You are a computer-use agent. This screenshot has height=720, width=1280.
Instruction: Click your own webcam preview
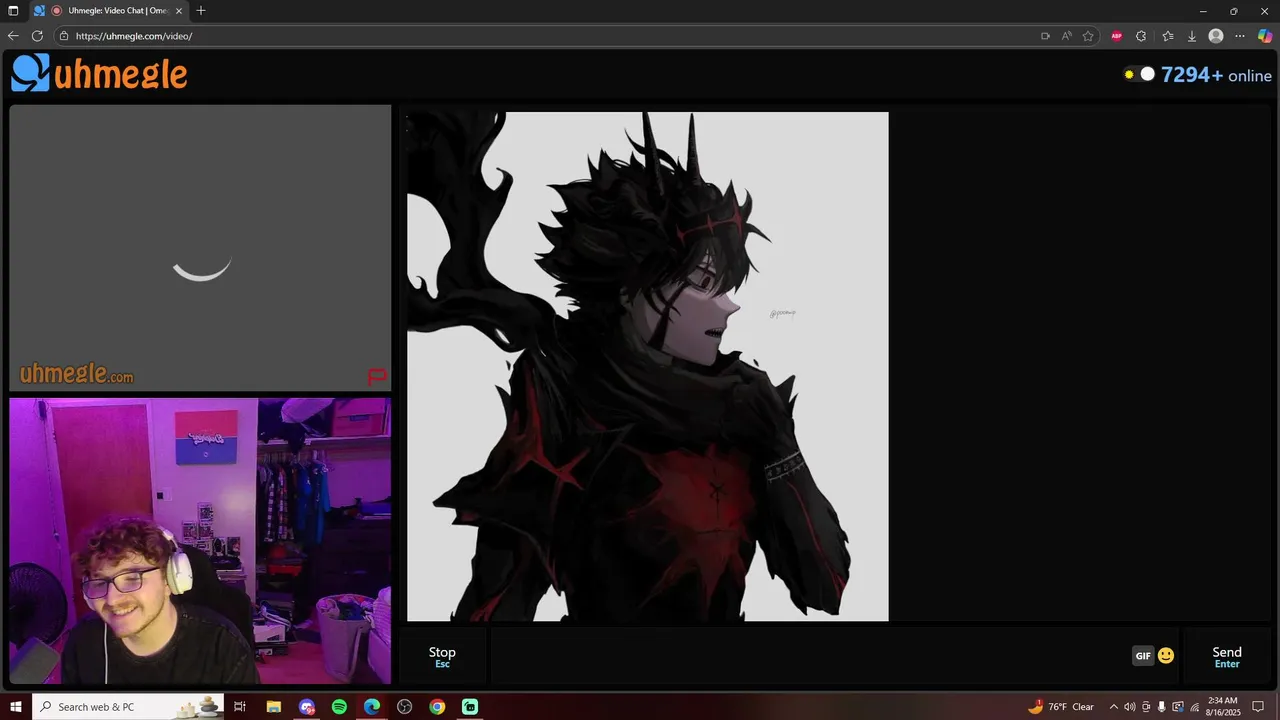coord(200,541)
